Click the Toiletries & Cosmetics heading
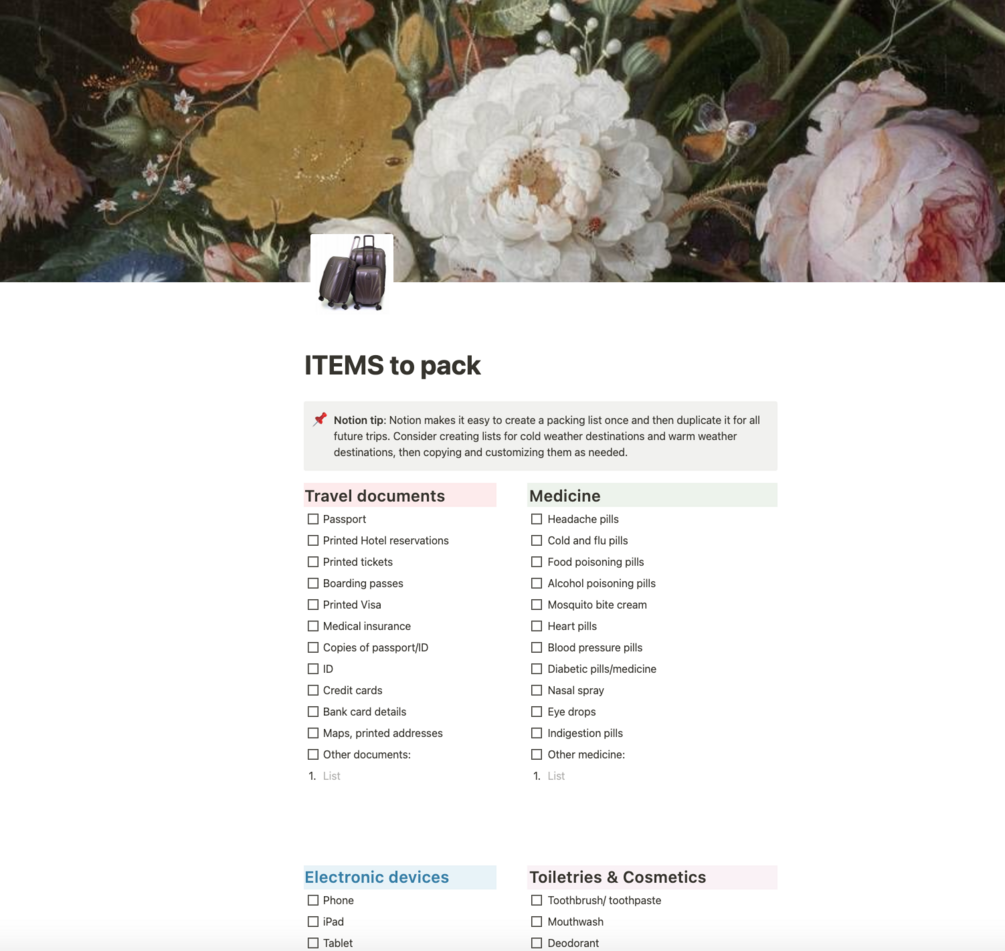 pyautogui.click(x=618, y=877)
